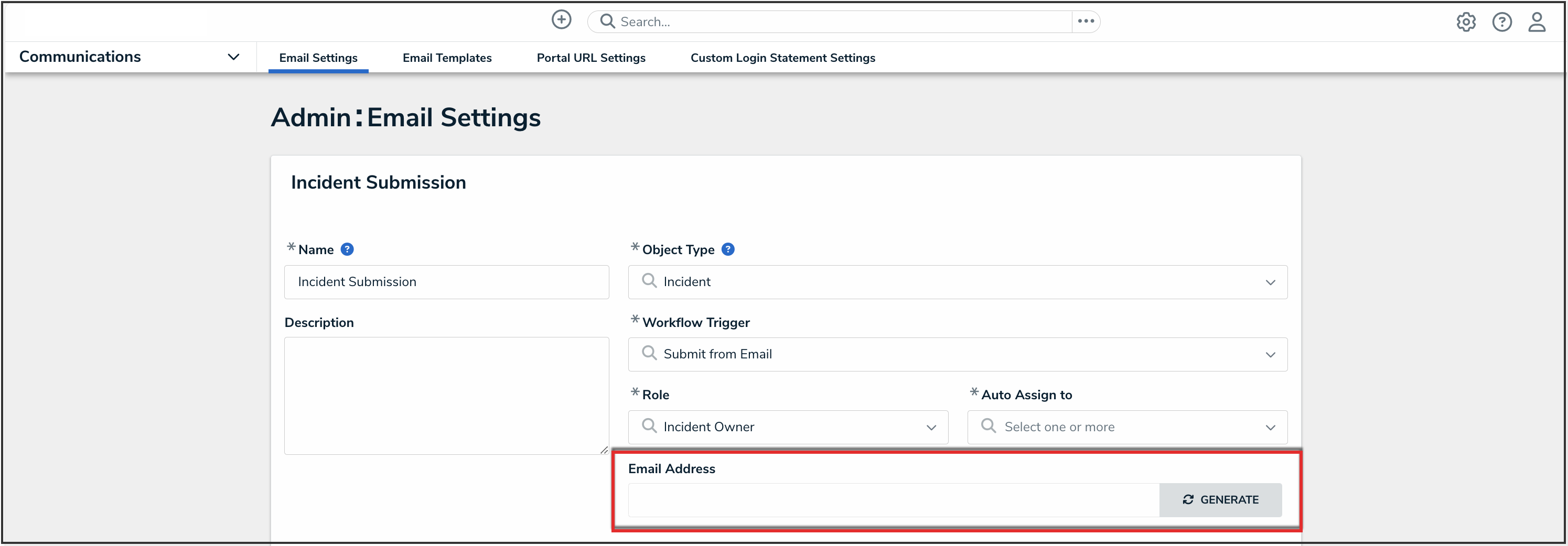Open the admin settings gear icon

click(x=1465, y=22)
